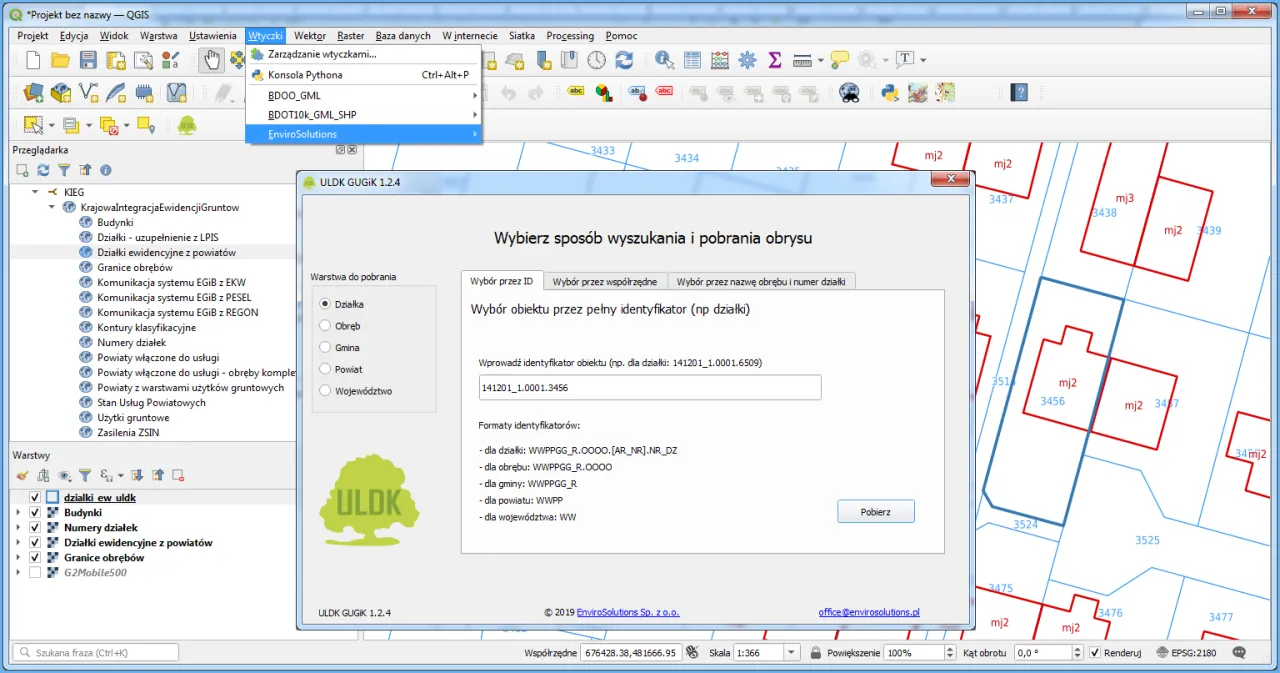Open Zarządzanie wtyczkami menu entry
Image resolution: width=1280 pixels, height=673 pixels.
pyautogui.click(x=322, y=54)
